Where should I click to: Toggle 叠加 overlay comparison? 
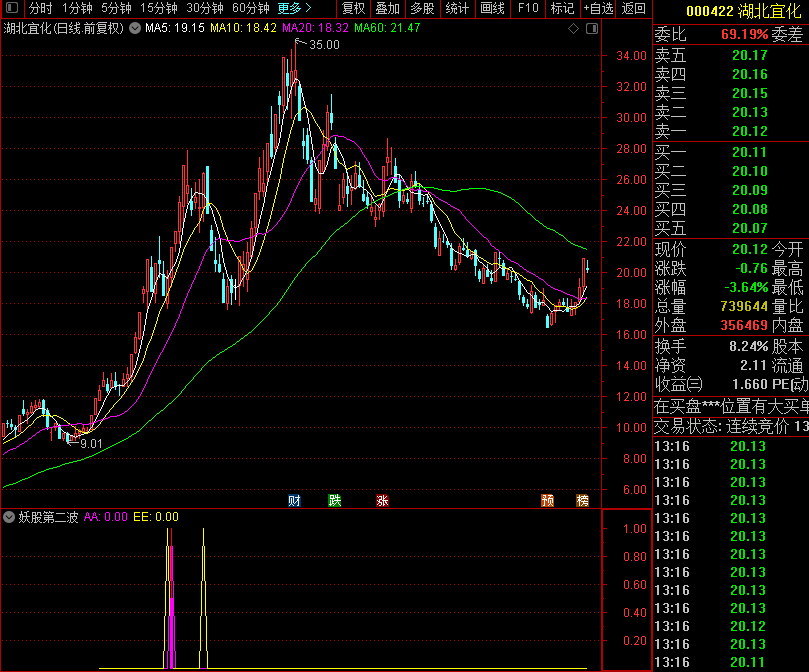[x=387, y=8]
